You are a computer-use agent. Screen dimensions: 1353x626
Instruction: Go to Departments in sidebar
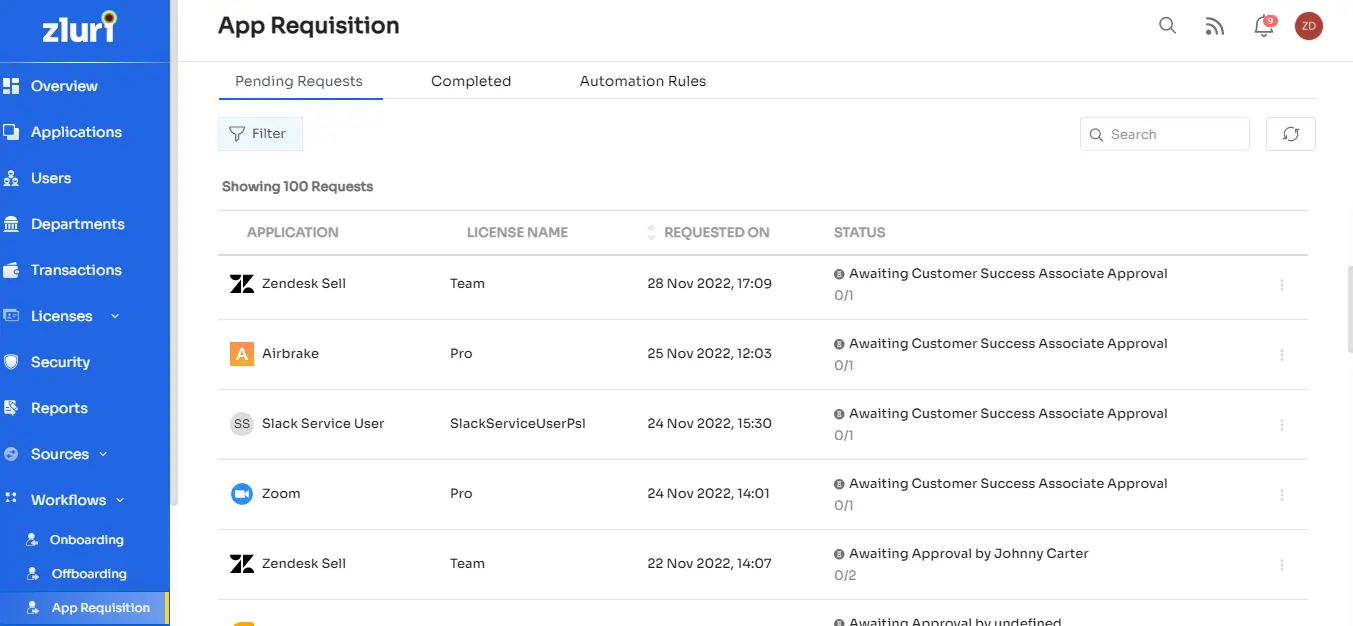tap(78, 224)
